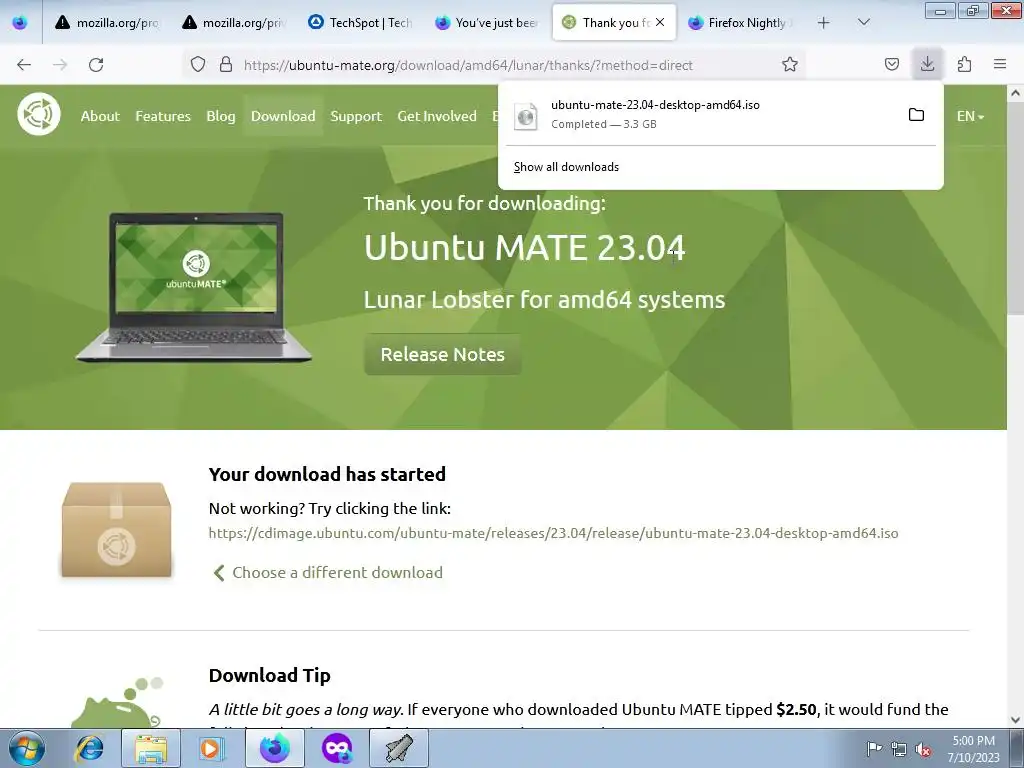The height and width of the screenshot is (768, 1024).
Task: Click the Release Notes button
Action: 442,355
